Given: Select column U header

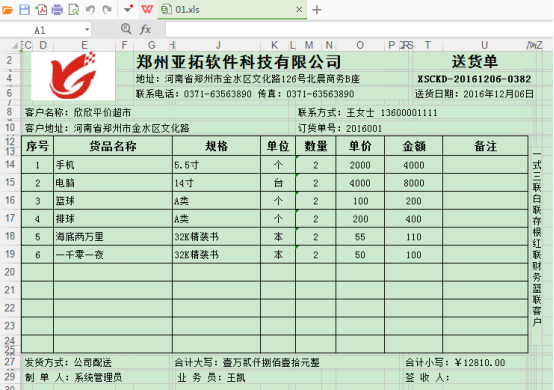Looking at the screenshot, I should [484, 45].
